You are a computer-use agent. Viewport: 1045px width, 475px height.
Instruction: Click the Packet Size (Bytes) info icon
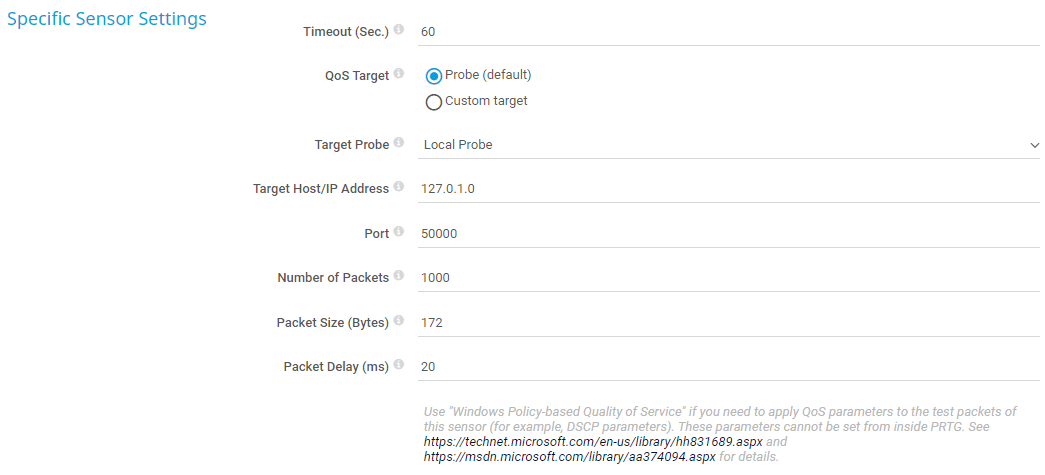(399, 321)
